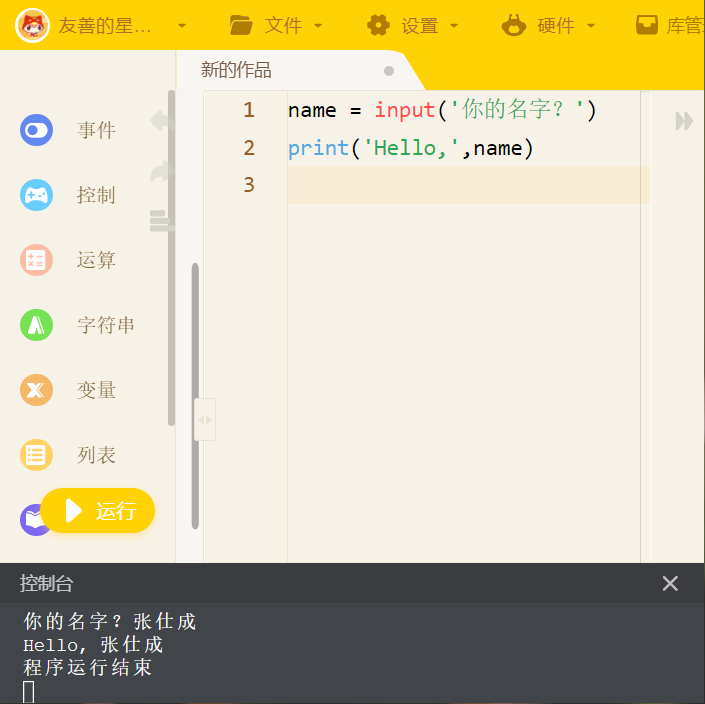This screenshot has height=704, width=705.
Task: Open the 库管 menu
Action: point(685,26)
